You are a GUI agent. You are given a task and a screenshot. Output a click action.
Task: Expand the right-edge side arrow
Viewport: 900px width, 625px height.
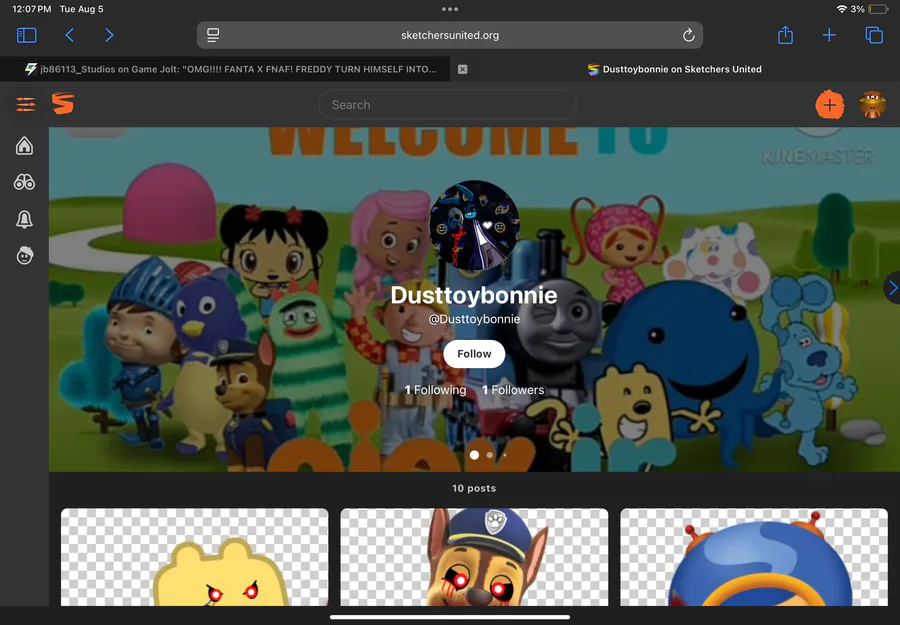[x=892, y=288]
